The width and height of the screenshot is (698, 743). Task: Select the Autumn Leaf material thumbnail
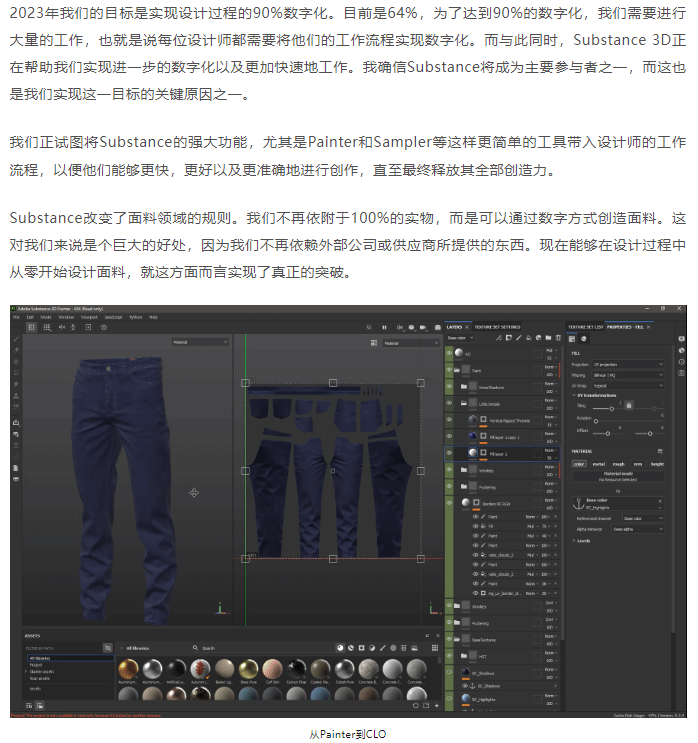tap(200, 671)
